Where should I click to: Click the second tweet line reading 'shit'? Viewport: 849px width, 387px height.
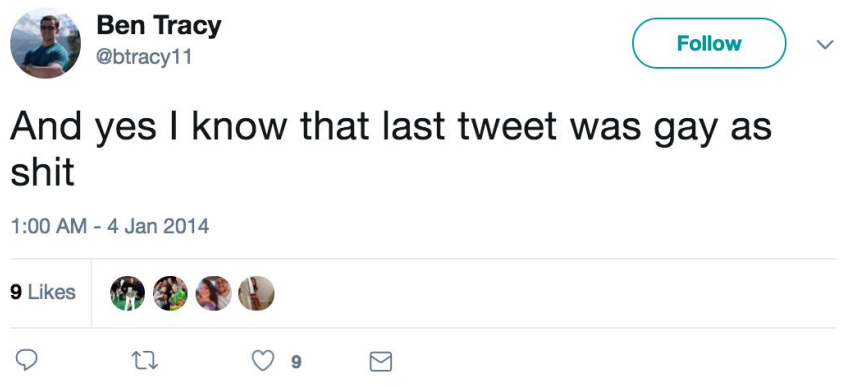(42, 173)
